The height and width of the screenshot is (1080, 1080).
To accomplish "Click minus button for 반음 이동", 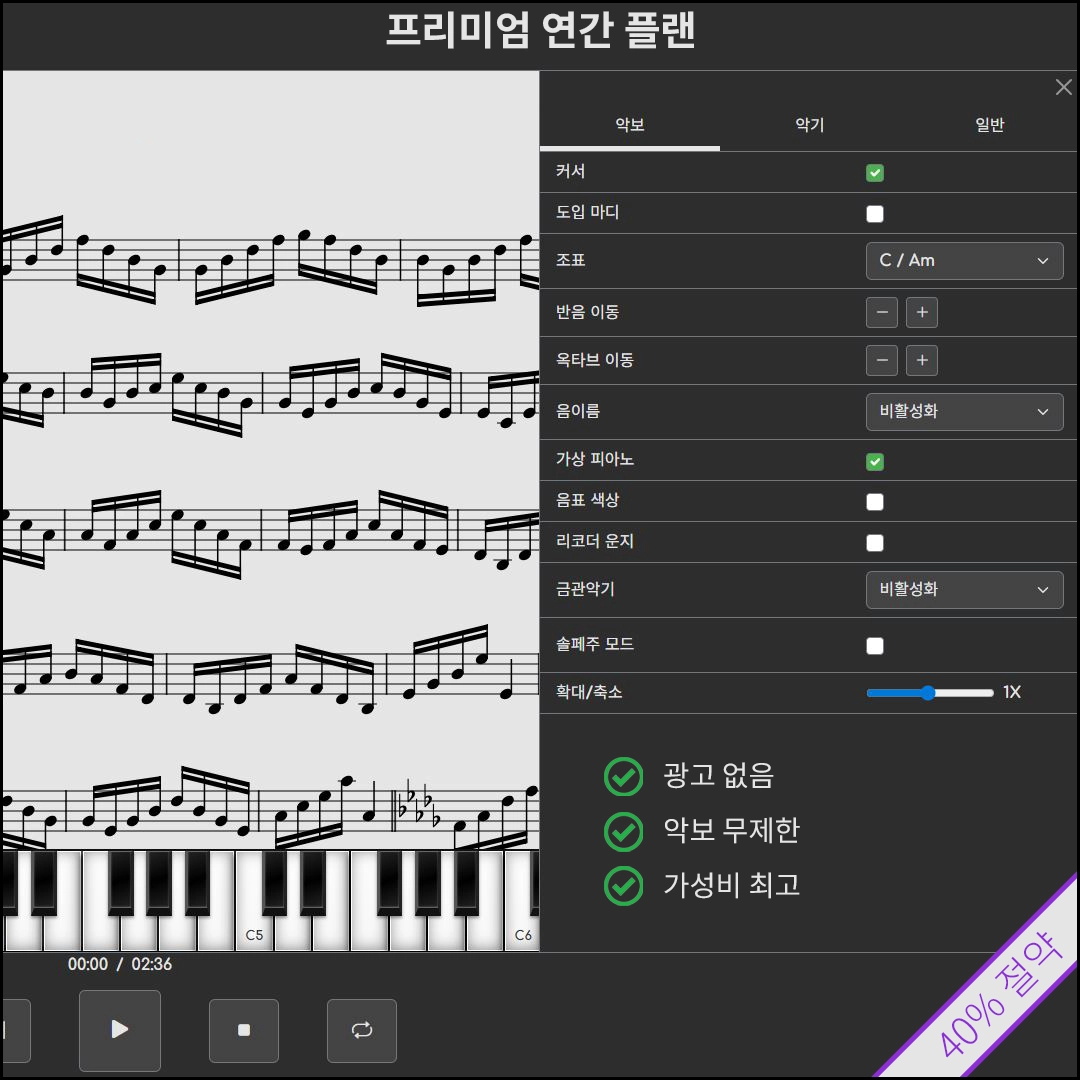I will (x=881, y=313).
